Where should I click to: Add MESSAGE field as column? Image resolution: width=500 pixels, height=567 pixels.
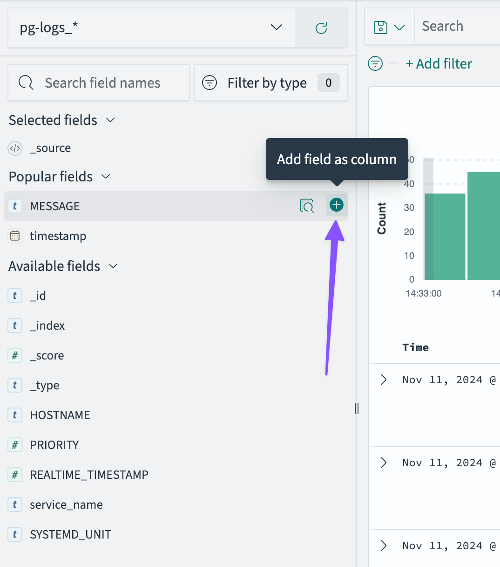point(336,205)
